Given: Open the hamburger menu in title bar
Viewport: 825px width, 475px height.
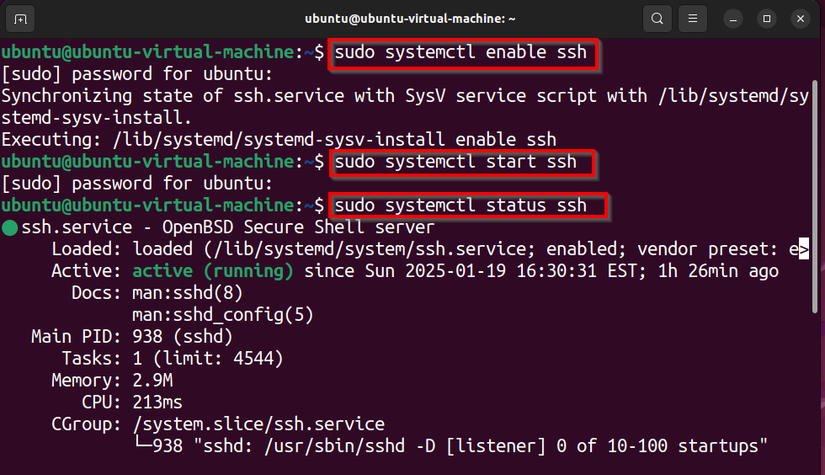Looking at the screenshot, I should tap(693, 18).
